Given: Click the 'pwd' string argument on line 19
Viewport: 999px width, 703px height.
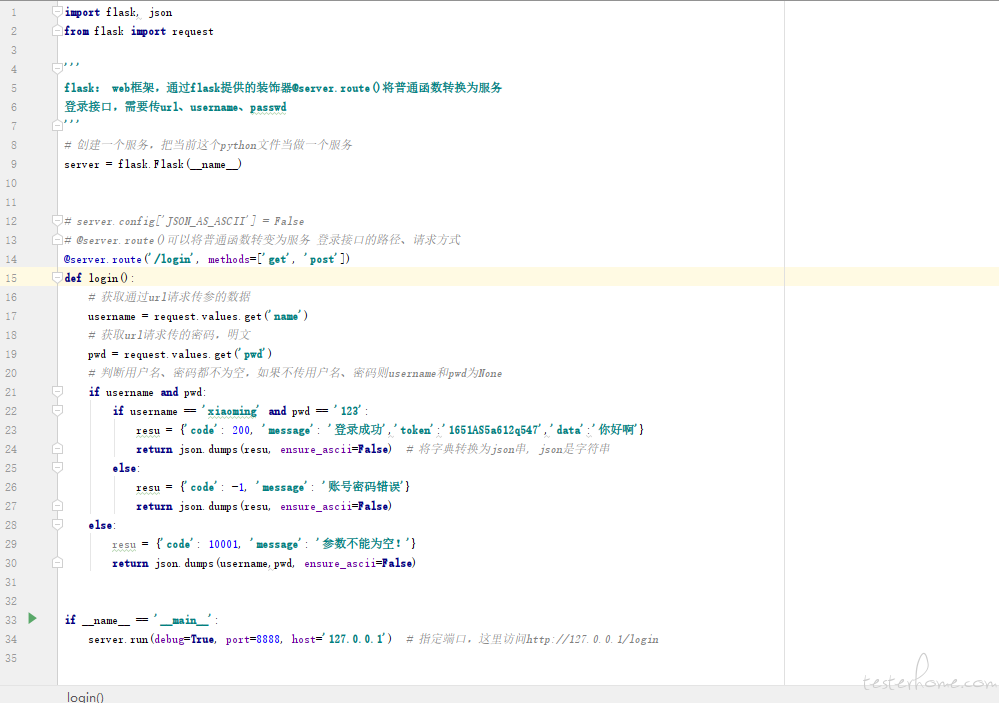Looking at the screenshot, I should pyautogui.click(x=253, y=354).
